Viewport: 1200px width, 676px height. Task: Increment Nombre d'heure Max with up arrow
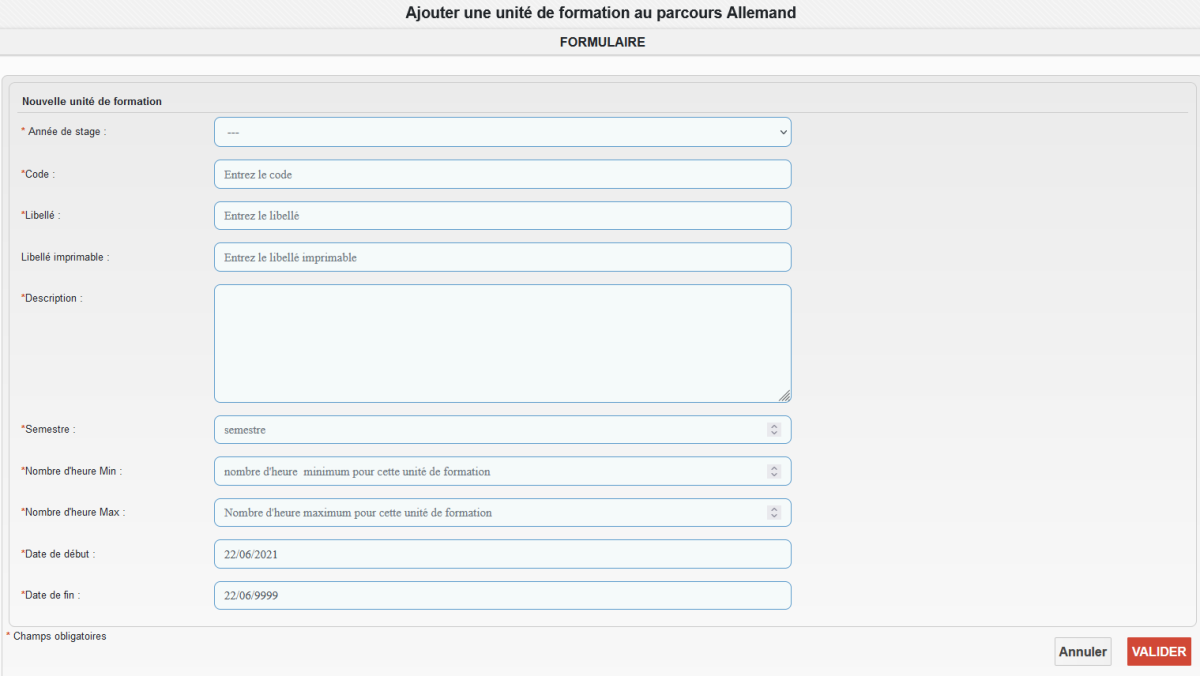coord(774,509)
